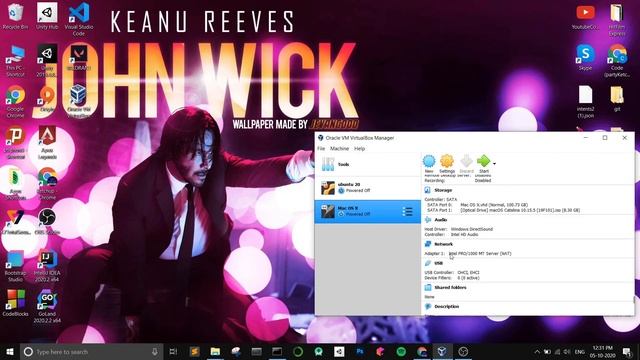Show hidden system tray icons

click(537, 351)
